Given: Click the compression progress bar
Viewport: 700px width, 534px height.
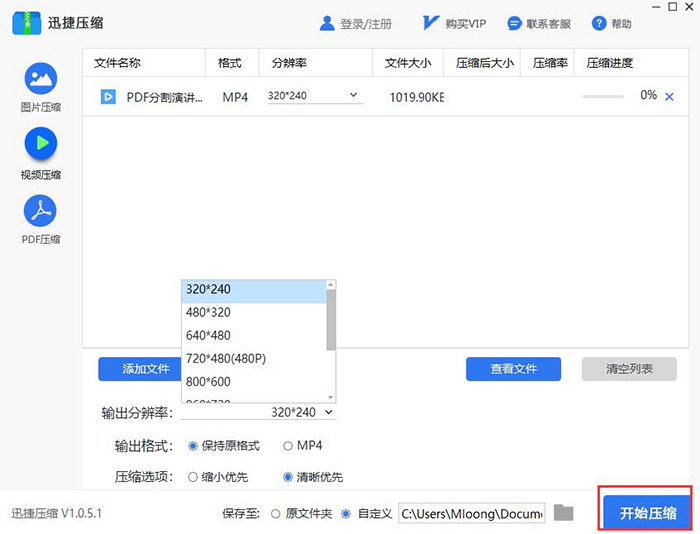Looking at the screenshot, I should coord(603,96).
